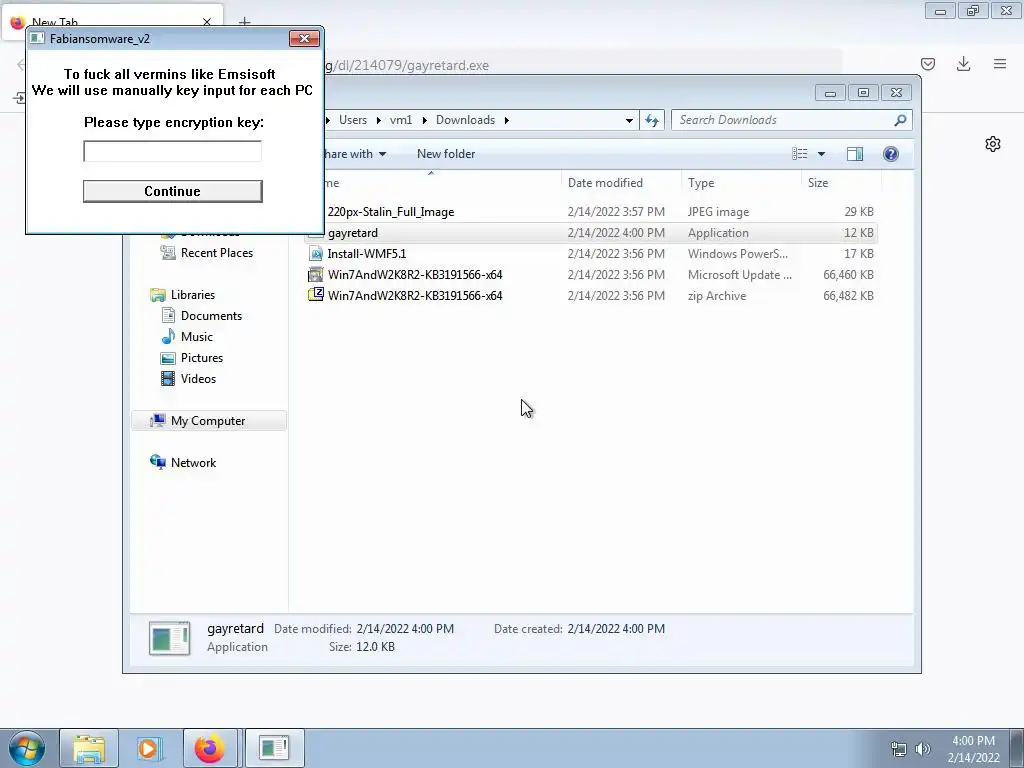The width and height of the screenshot is (1024, 768).
Task: Click the volume speaker tray icon
Action: point(923,749)
